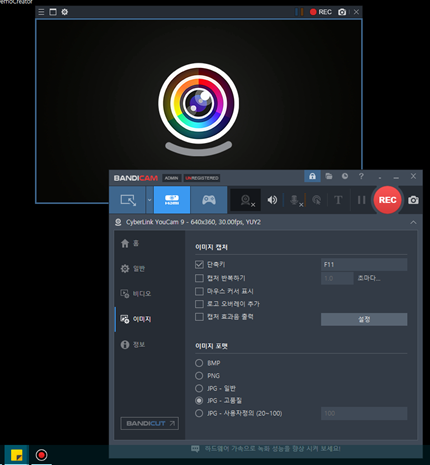Minimize the Bandicam window

[396, 177]
